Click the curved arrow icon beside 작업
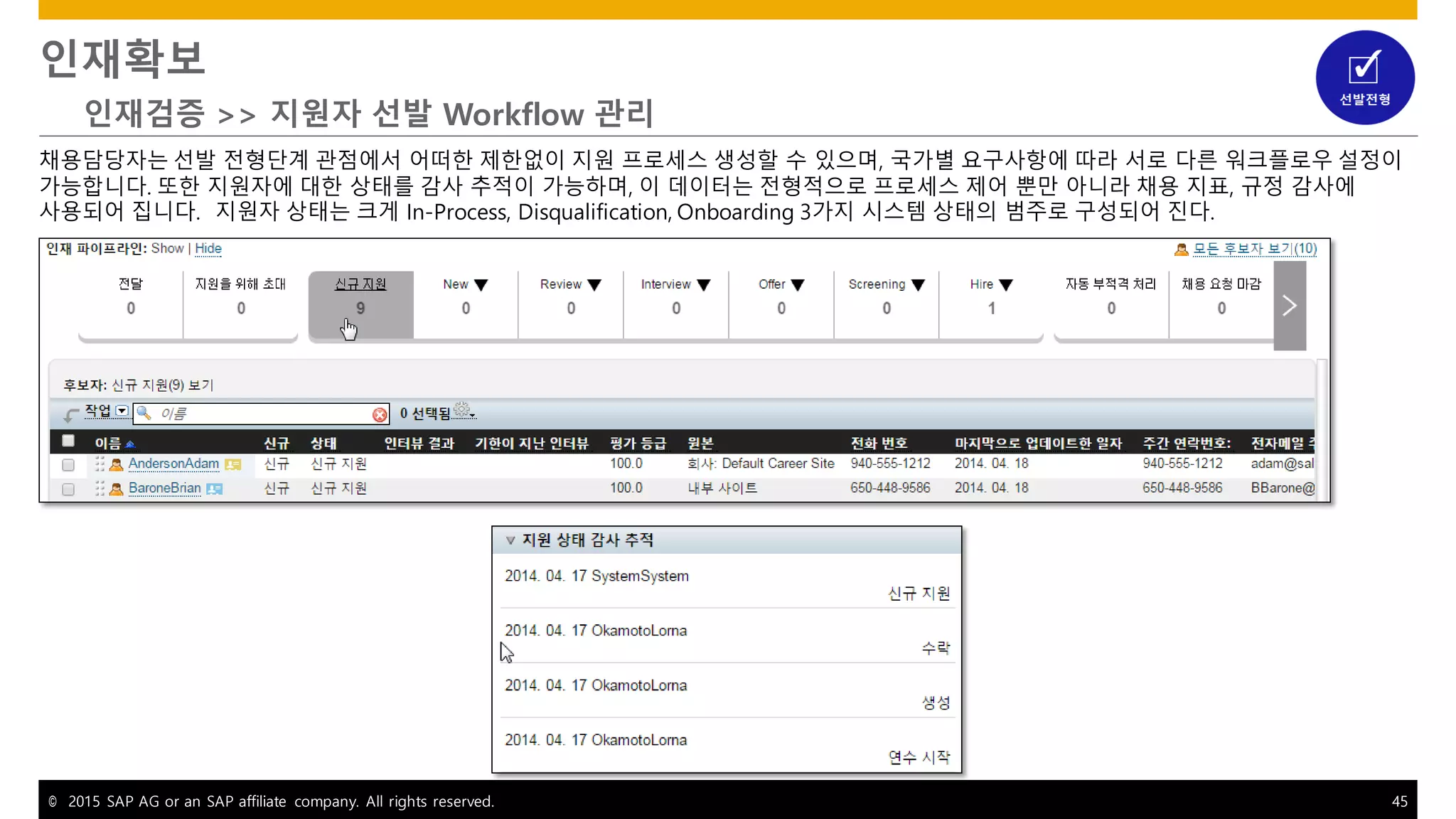Screen dimensions: 1456x819 click(71, 414)
